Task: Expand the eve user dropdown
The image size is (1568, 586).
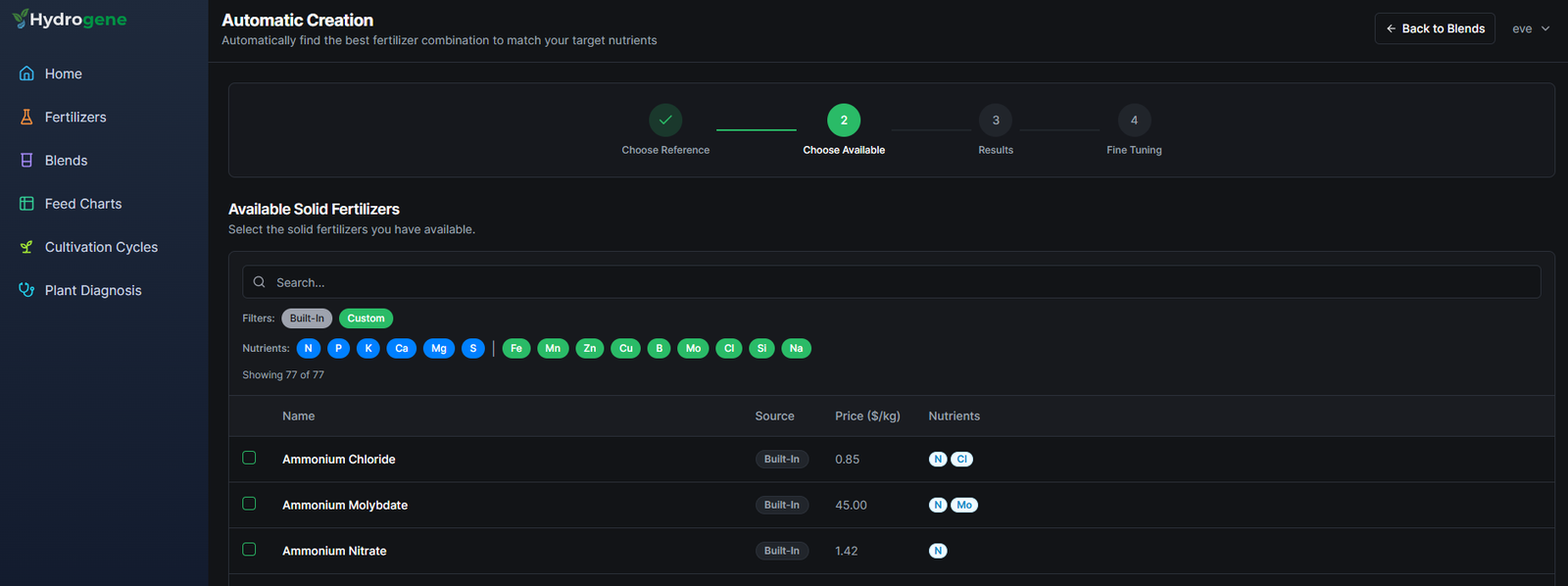Action: point(1531,28)
